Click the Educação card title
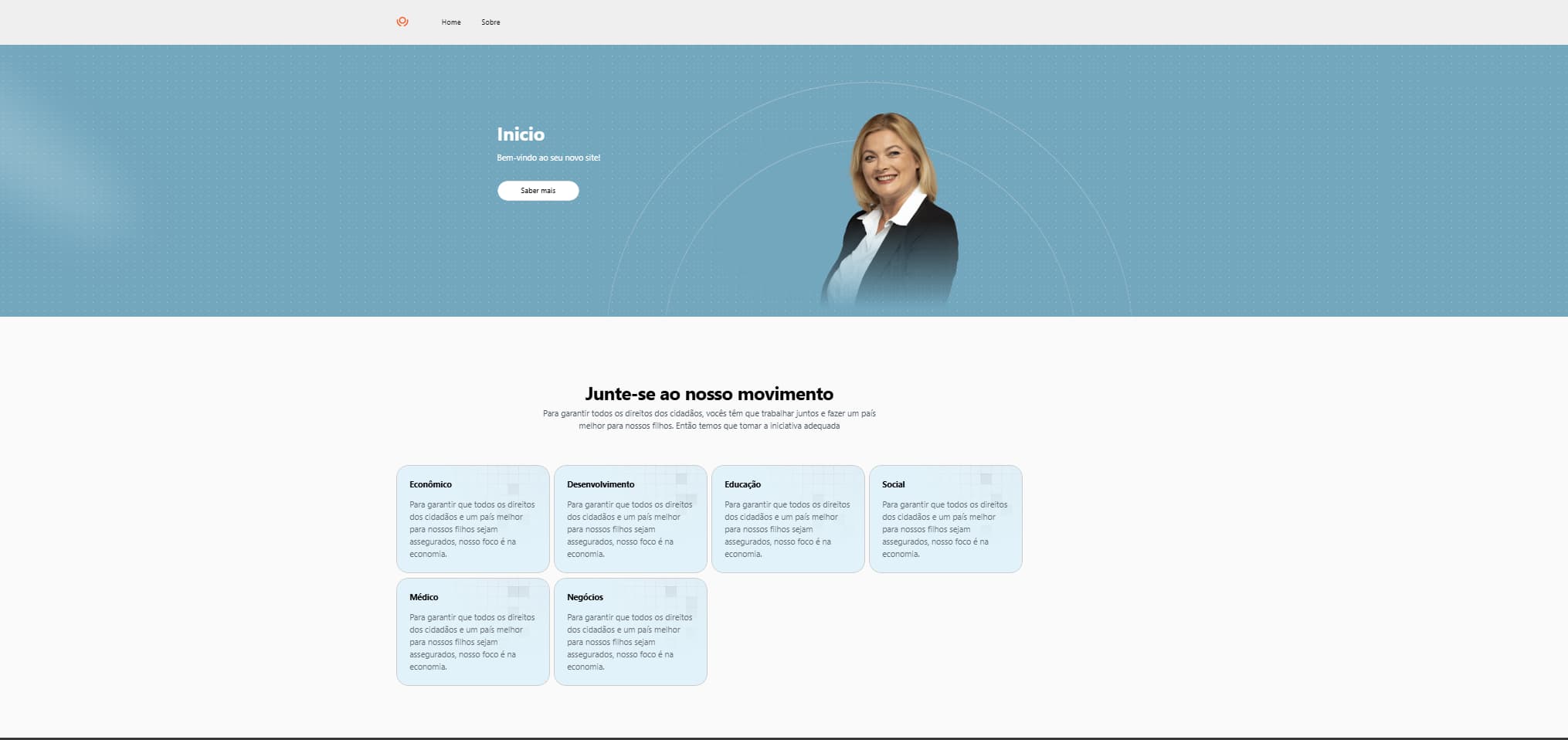 click(742, 484)
